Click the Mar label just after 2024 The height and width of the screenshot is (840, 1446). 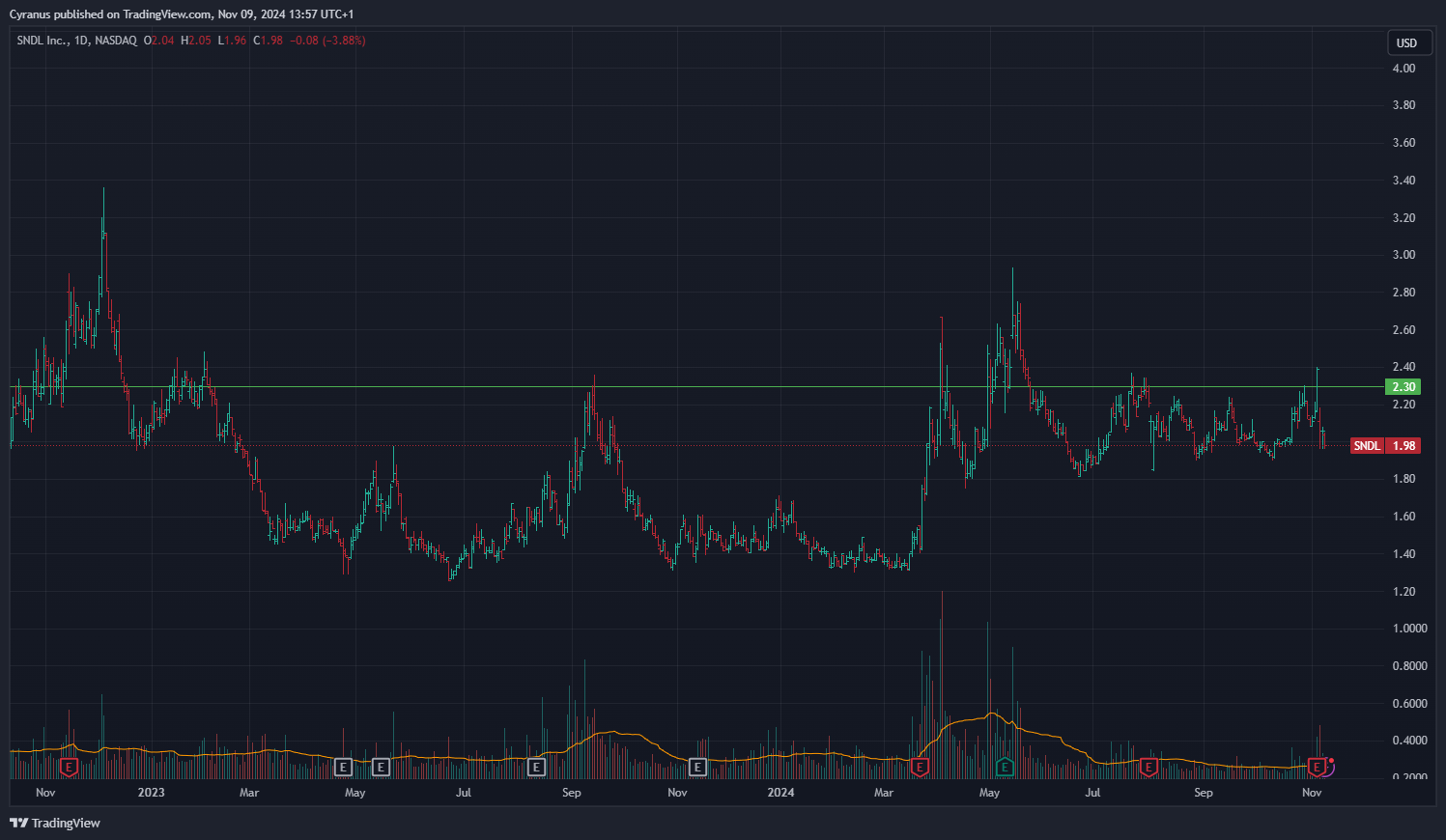(x=884, y=793)
